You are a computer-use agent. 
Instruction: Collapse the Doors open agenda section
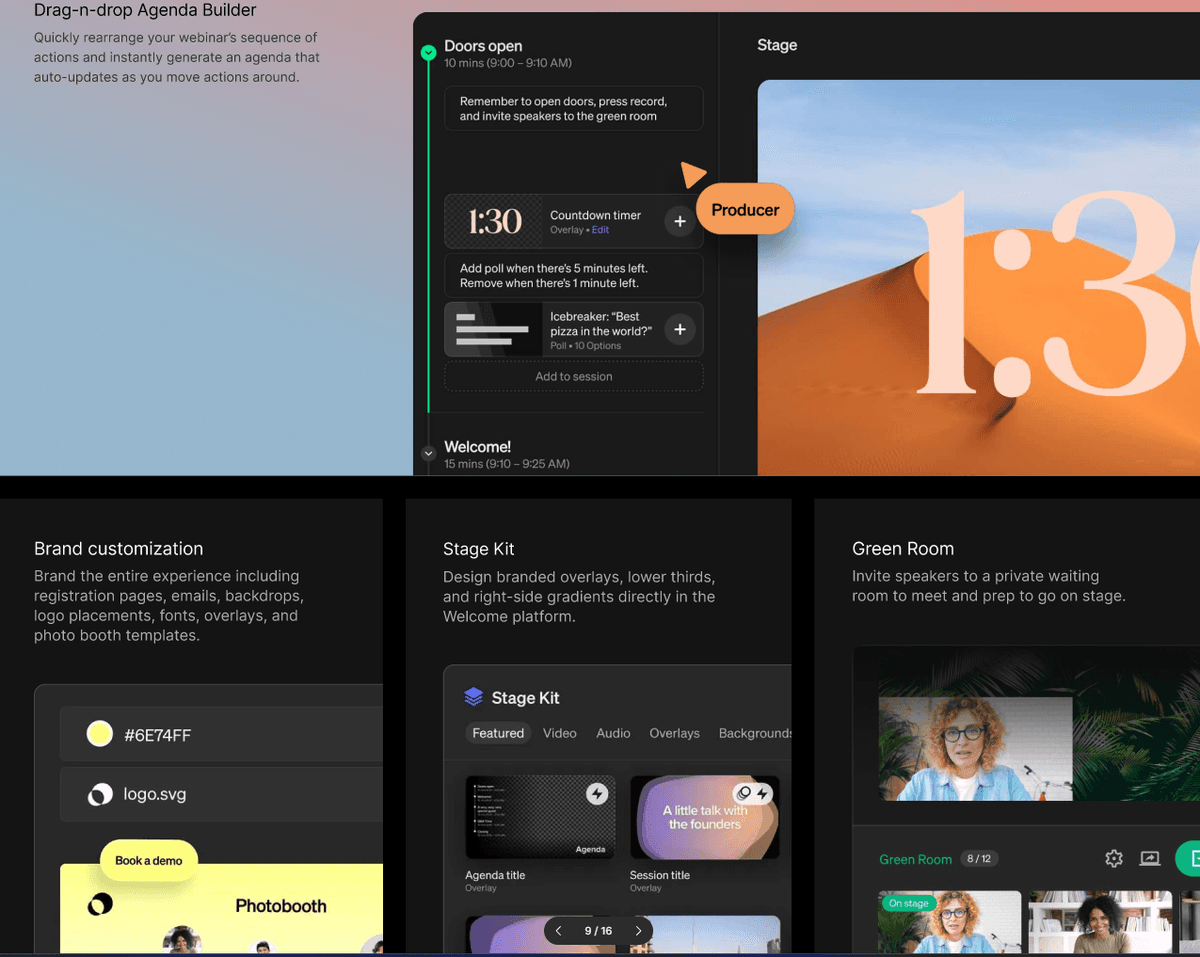click(x=428, y=52)
